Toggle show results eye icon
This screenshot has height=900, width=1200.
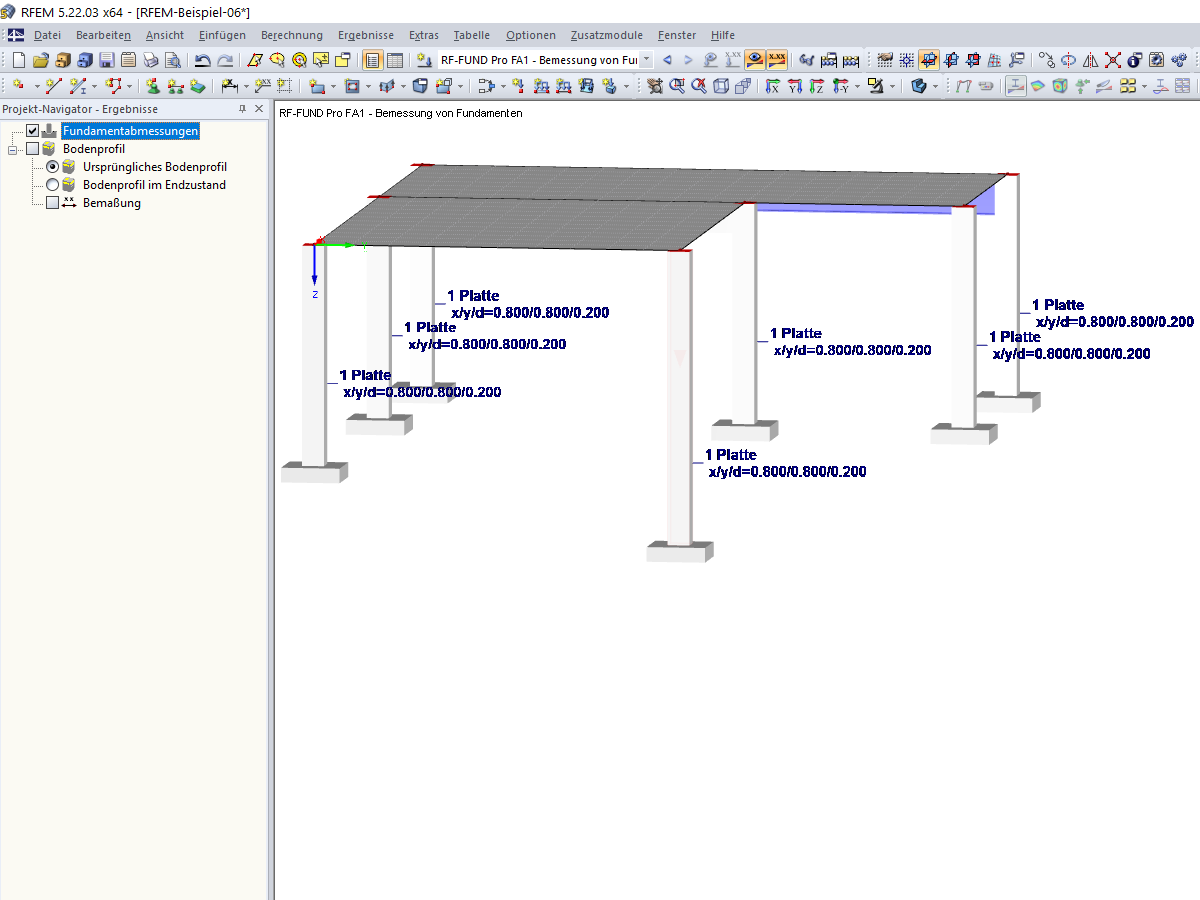(x=757, y=60)
